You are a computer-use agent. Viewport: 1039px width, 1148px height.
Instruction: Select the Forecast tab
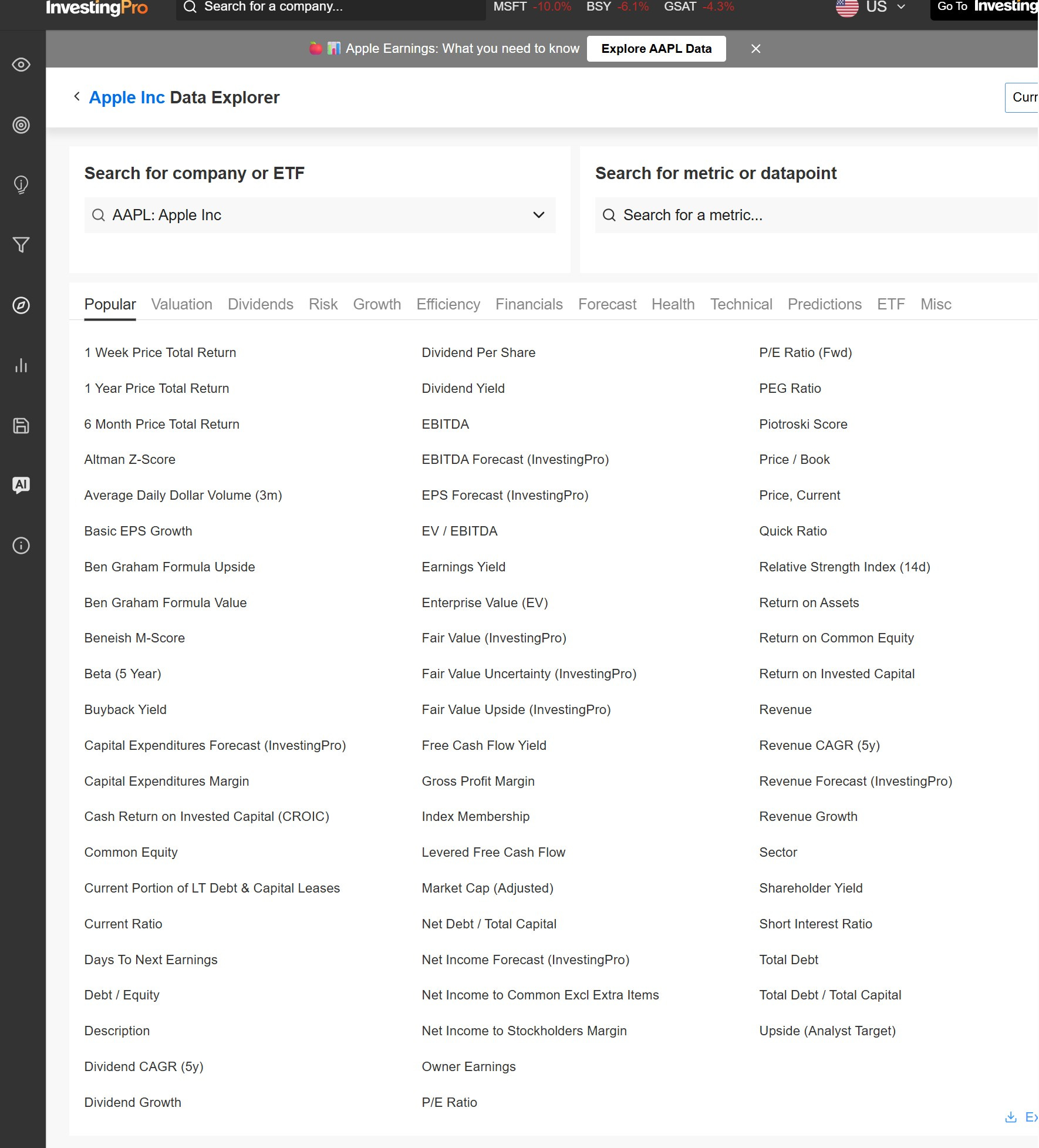pos(607,304)
